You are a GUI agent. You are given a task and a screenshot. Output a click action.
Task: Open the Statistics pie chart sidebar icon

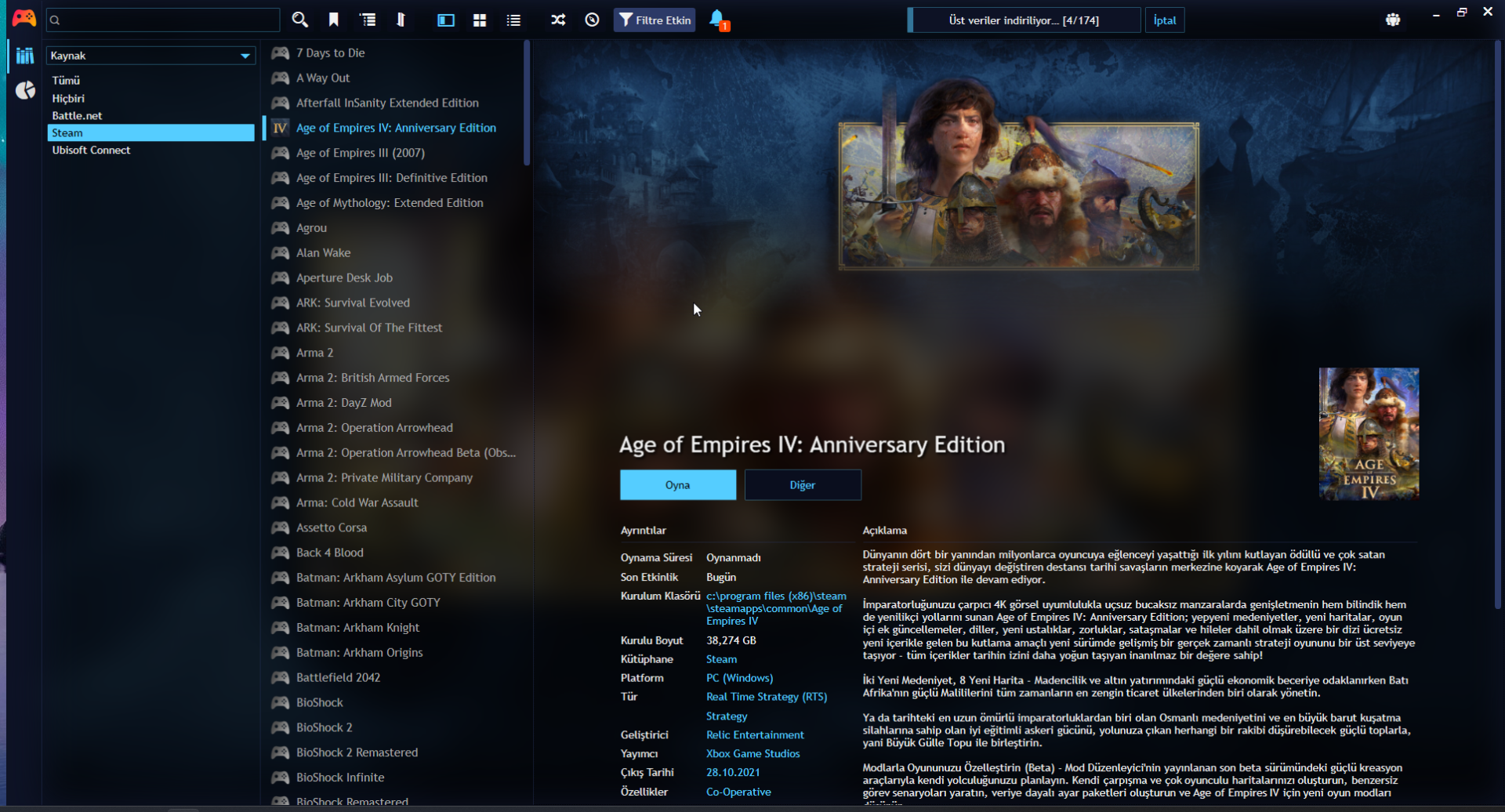[x=25, y=90]
